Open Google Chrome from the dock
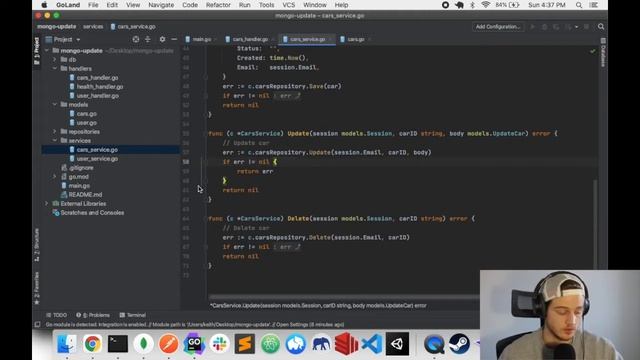Image resolution: width=640 pixels, height=360 pixels. tap(92, 344)
